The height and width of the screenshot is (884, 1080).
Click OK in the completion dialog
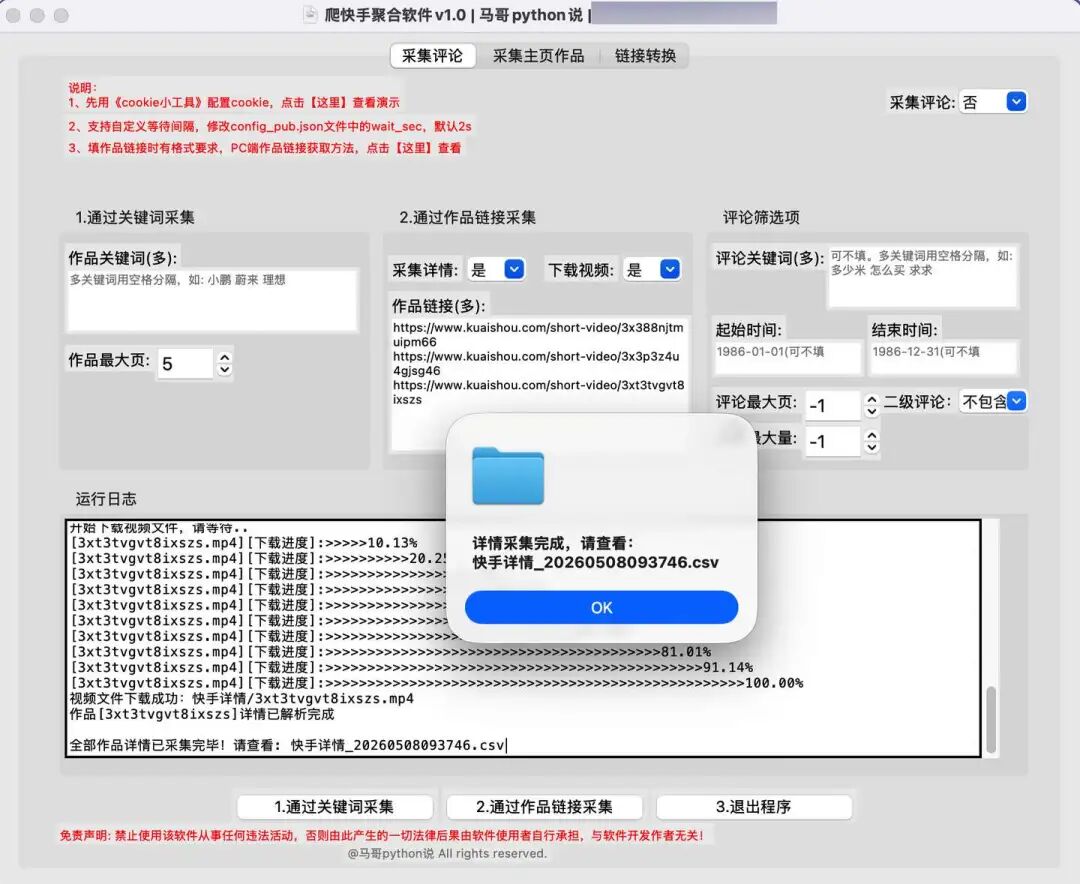[x=601, y=607]
